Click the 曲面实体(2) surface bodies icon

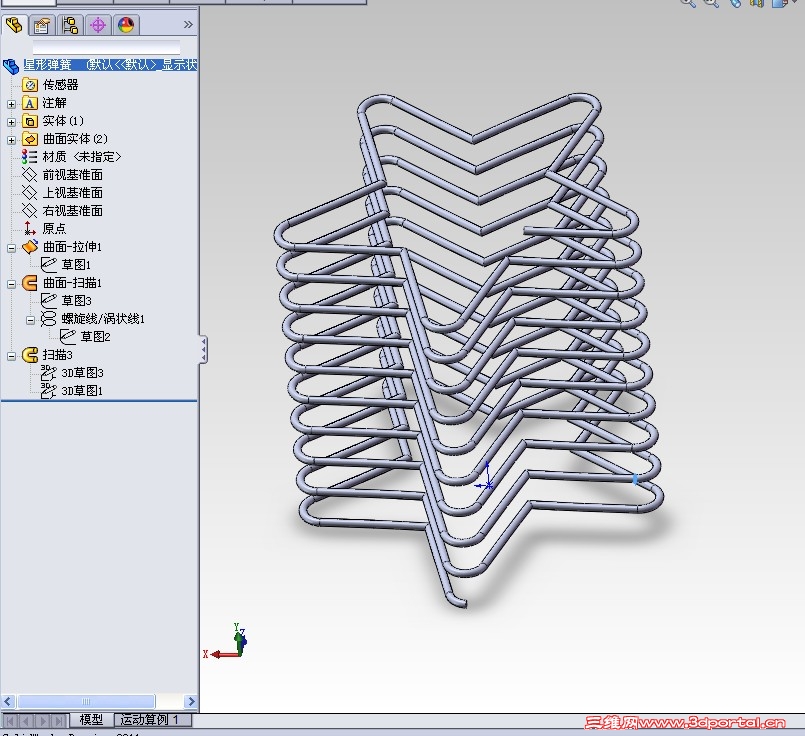[30, 139]
